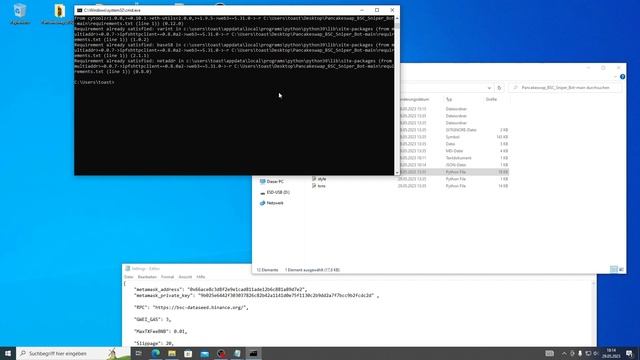Maximize the command prompt window
Image resolution: width=640 pixels, height=360 pixels.
377,10
